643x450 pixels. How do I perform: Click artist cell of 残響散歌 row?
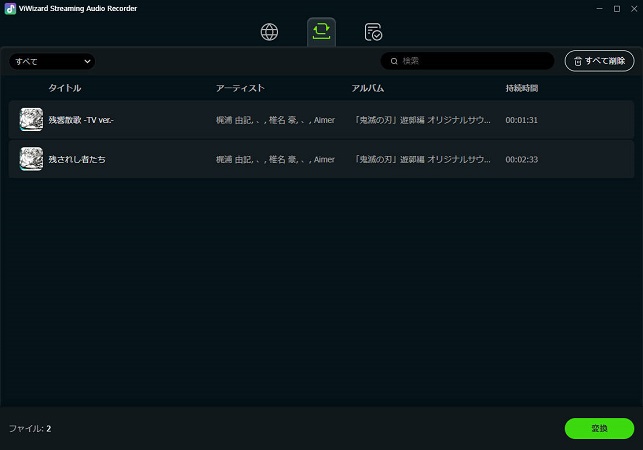[275, 120]
